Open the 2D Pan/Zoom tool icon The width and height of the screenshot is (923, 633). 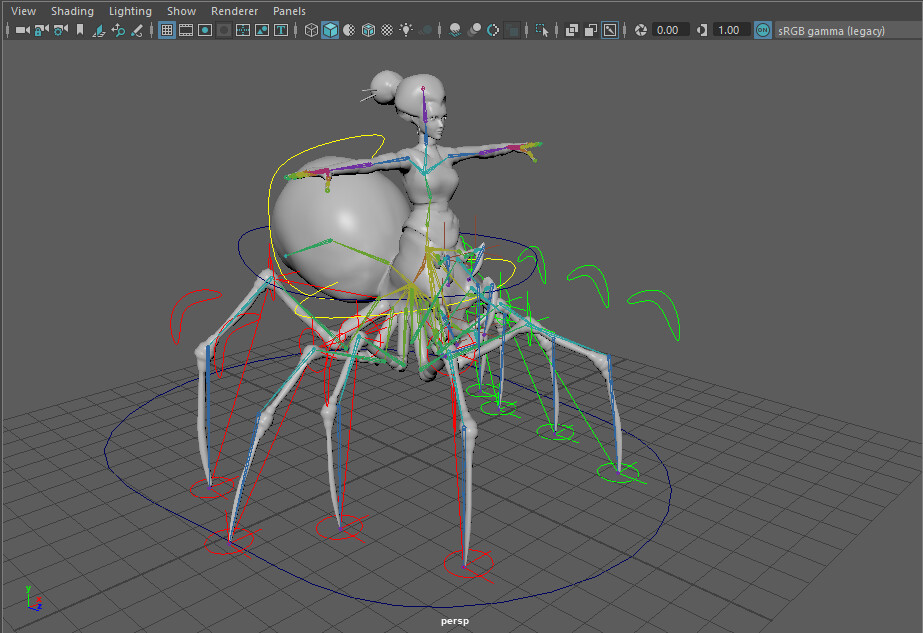[x=120, y=30]
